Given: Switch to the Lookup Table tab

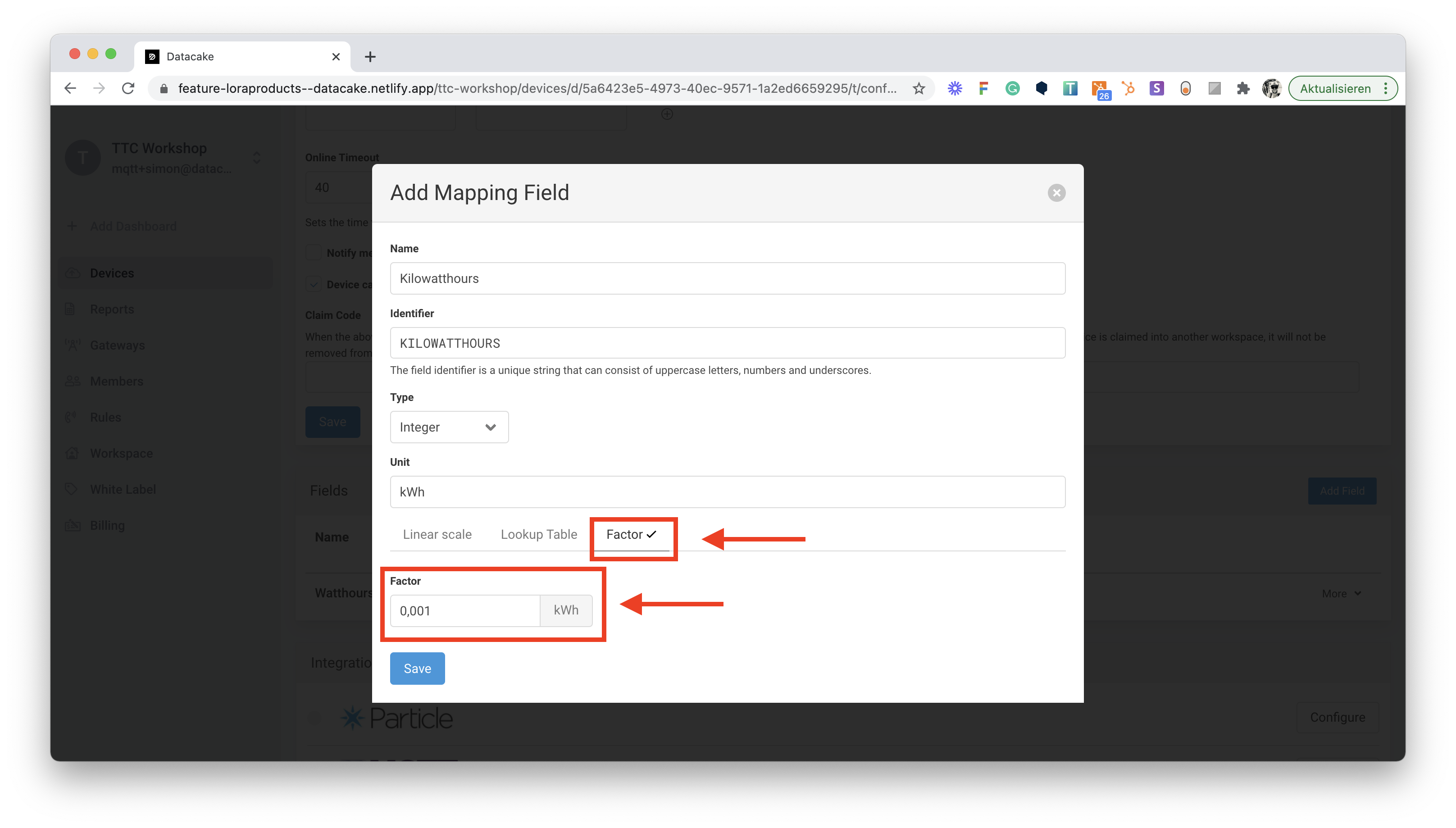Looking at the screenshot, I should point(538,535).
